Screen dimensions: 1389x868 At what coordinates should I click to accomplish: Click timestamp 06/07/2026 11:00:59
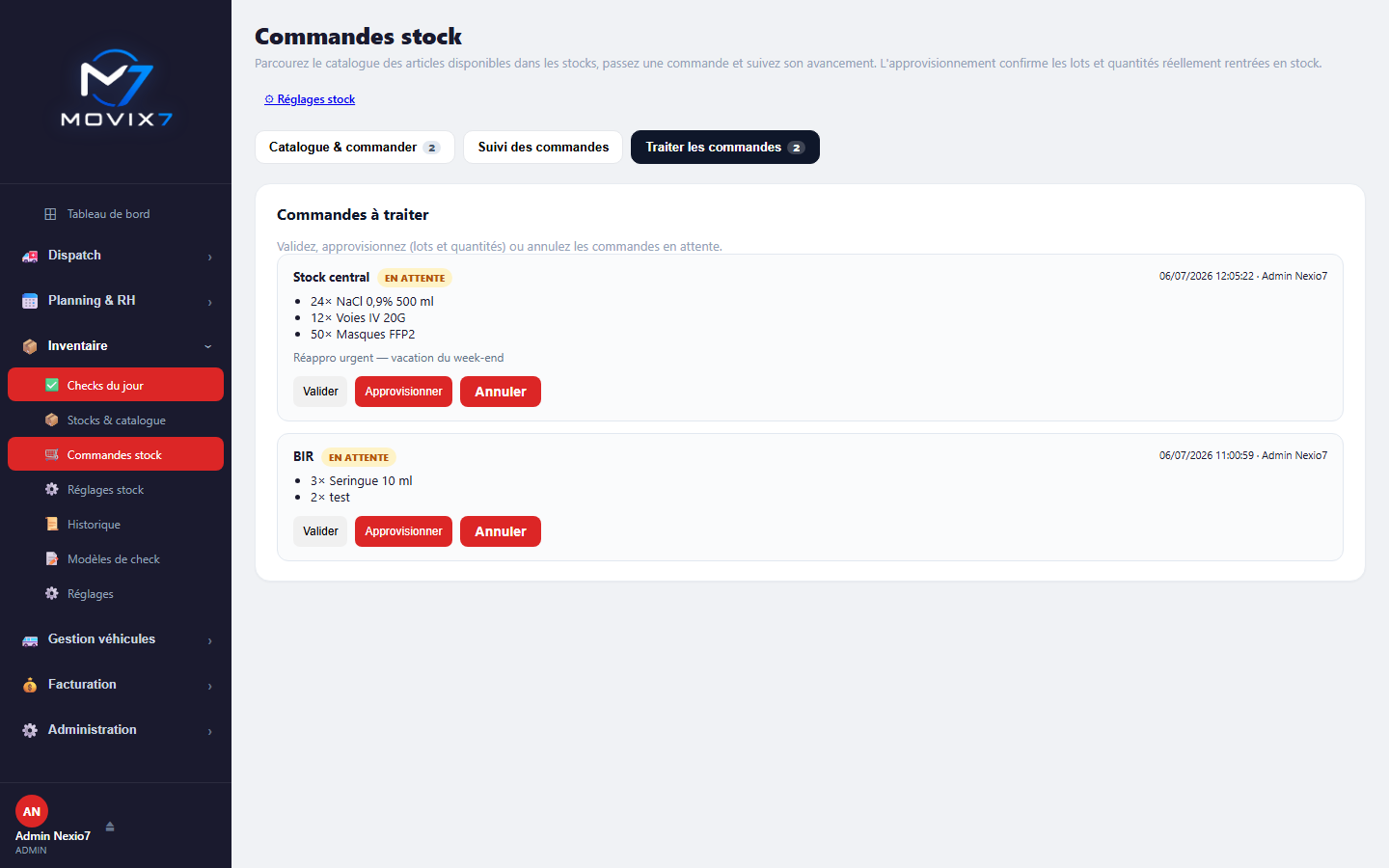click(1207, 455)
